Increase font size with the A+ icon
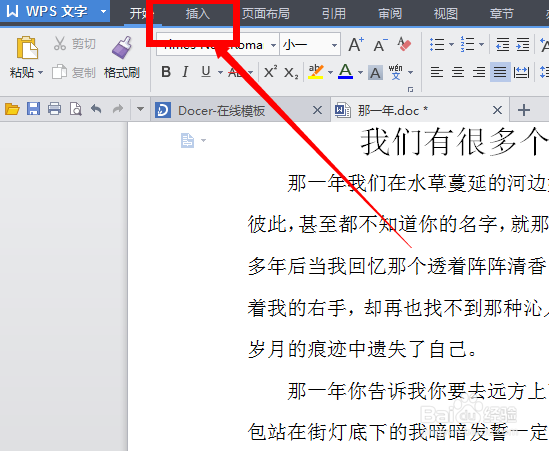This screenshot has width=549, height=451. [356, 45]
